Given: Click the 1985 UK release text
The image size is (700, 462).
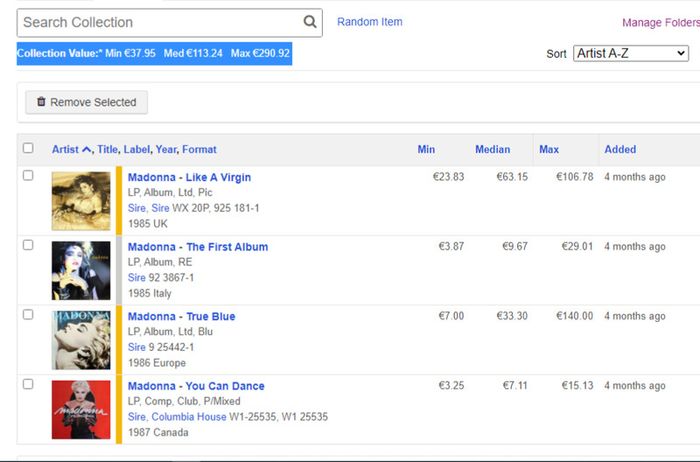Looking at the screenshot, I should 148,224.
